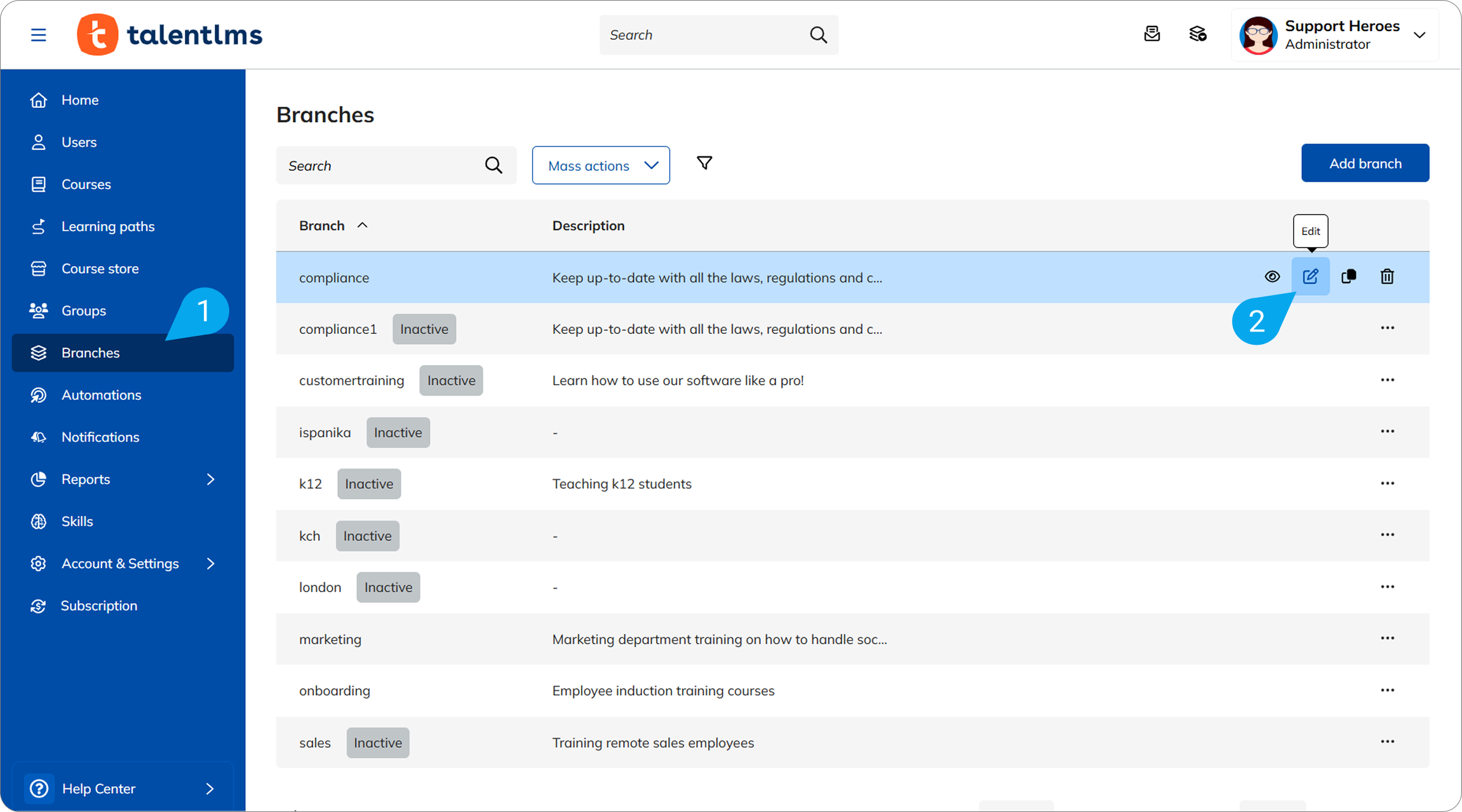Image resolution: width=1462 pixels, height=812 pixels.
Task: Open the Mass actions dropdown
Action: (x=601, y=166)
